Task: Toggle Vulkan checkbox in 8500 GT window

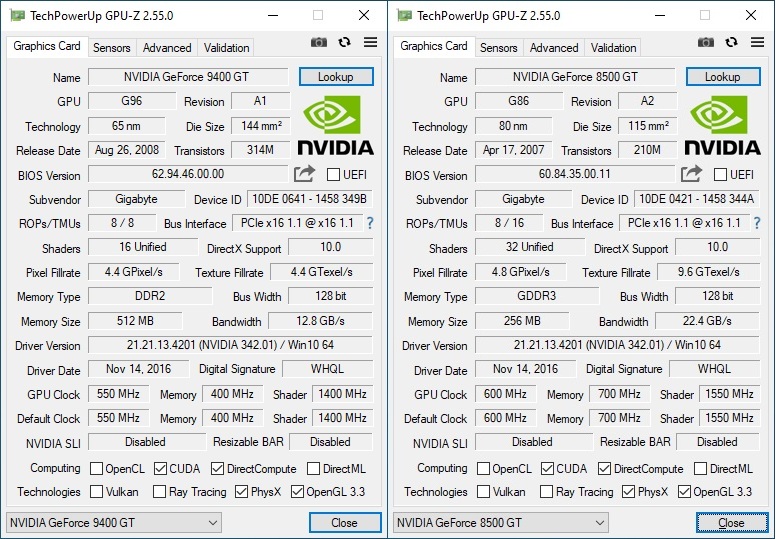Action: point(484,491)
